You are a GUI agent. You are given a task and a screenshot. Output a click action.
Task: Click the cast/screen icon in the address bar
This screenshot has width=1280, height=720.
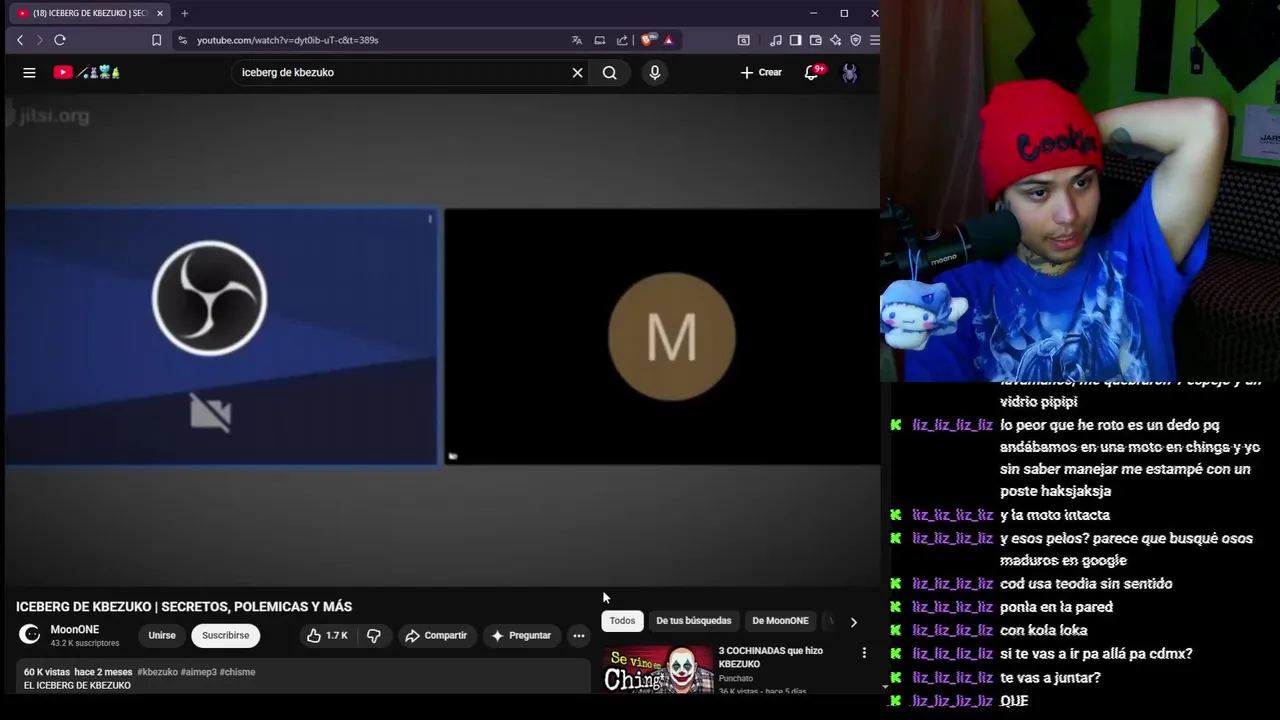(600, 40)
